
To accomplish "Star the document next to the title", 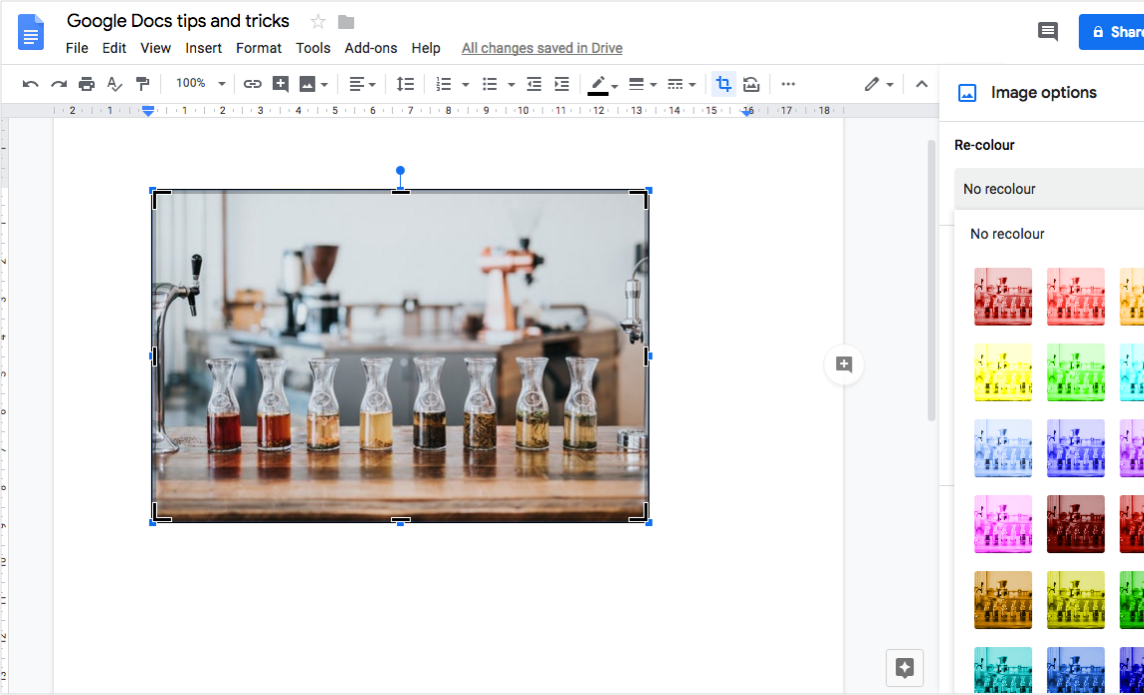I will [318, 22].
